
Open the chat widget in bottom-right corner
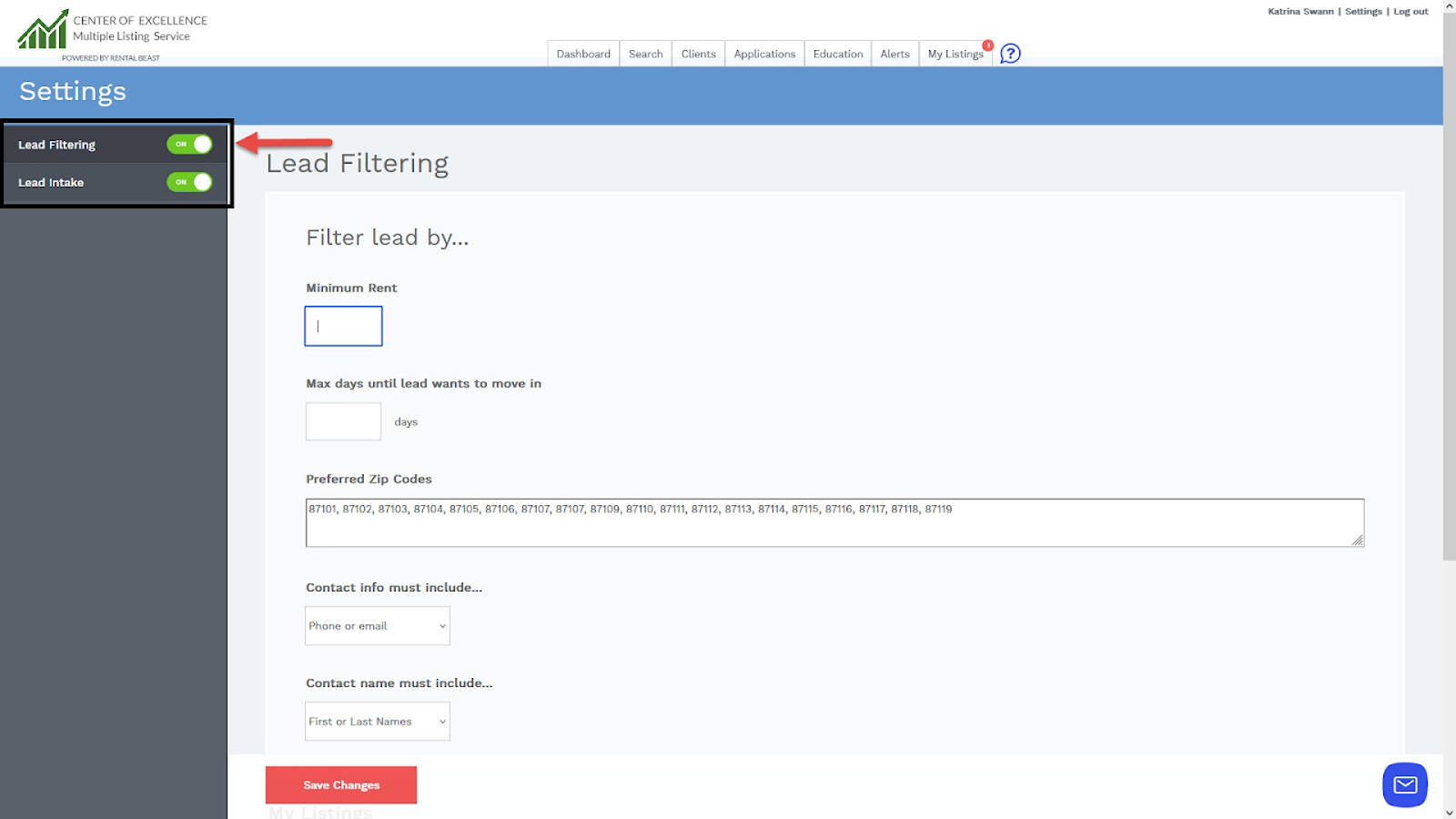1404,784
